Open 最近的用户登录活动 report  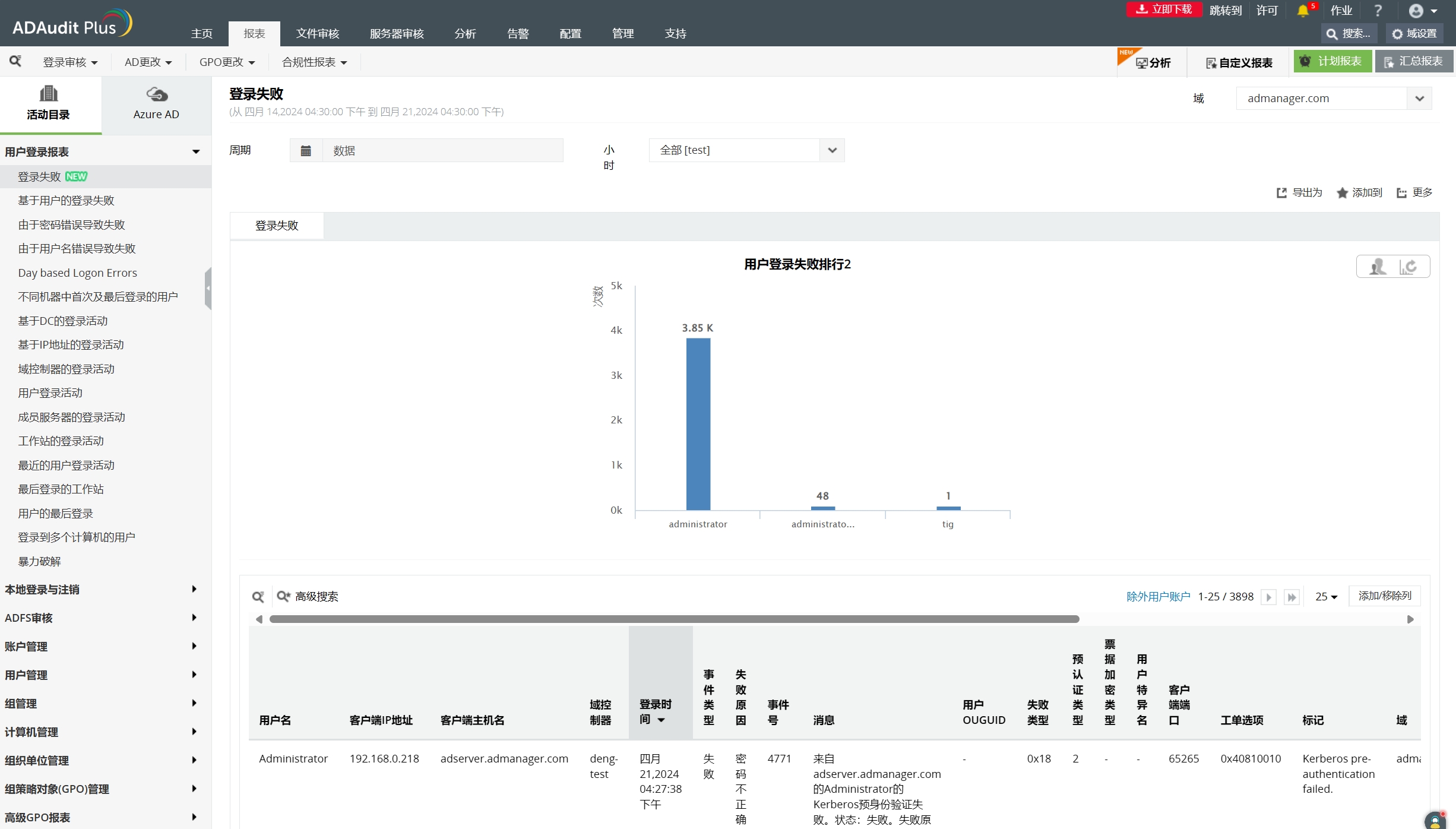66,466
